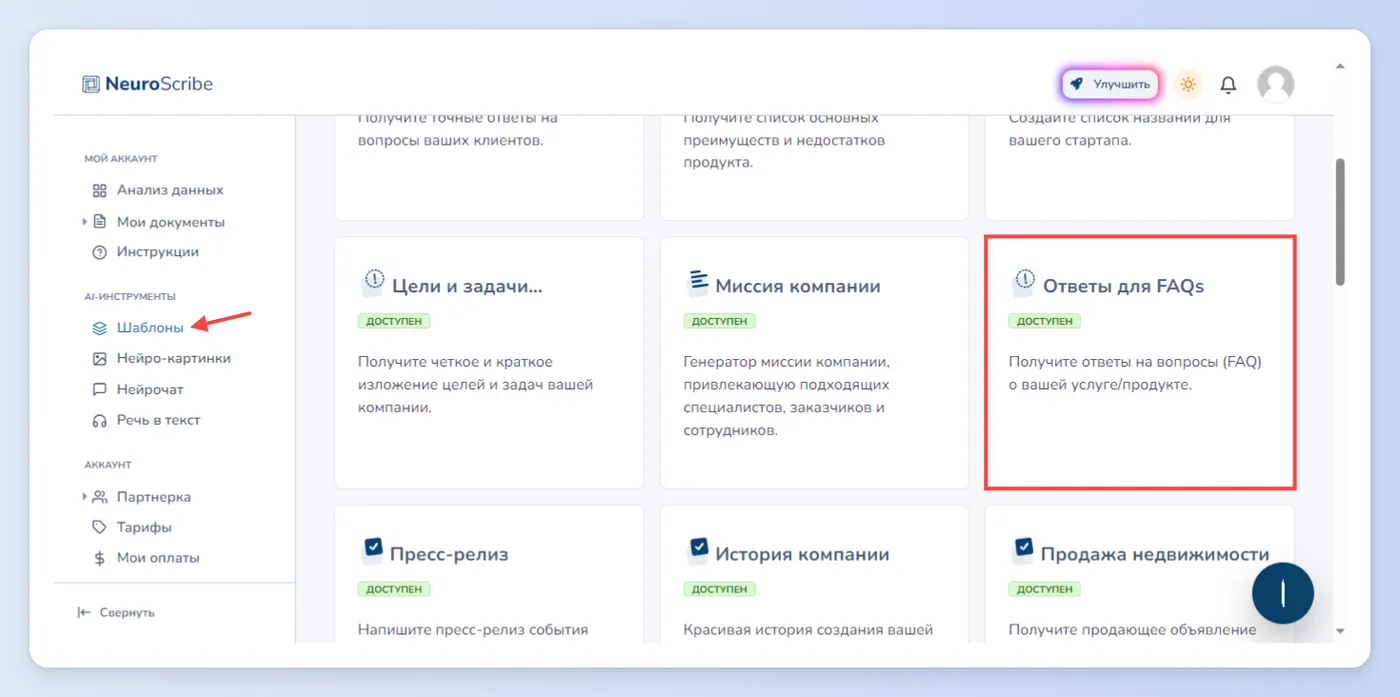Expand the Мои документы tree arrow
Image resolution: width=1400 pixels, height=697 pixels.
85,222
